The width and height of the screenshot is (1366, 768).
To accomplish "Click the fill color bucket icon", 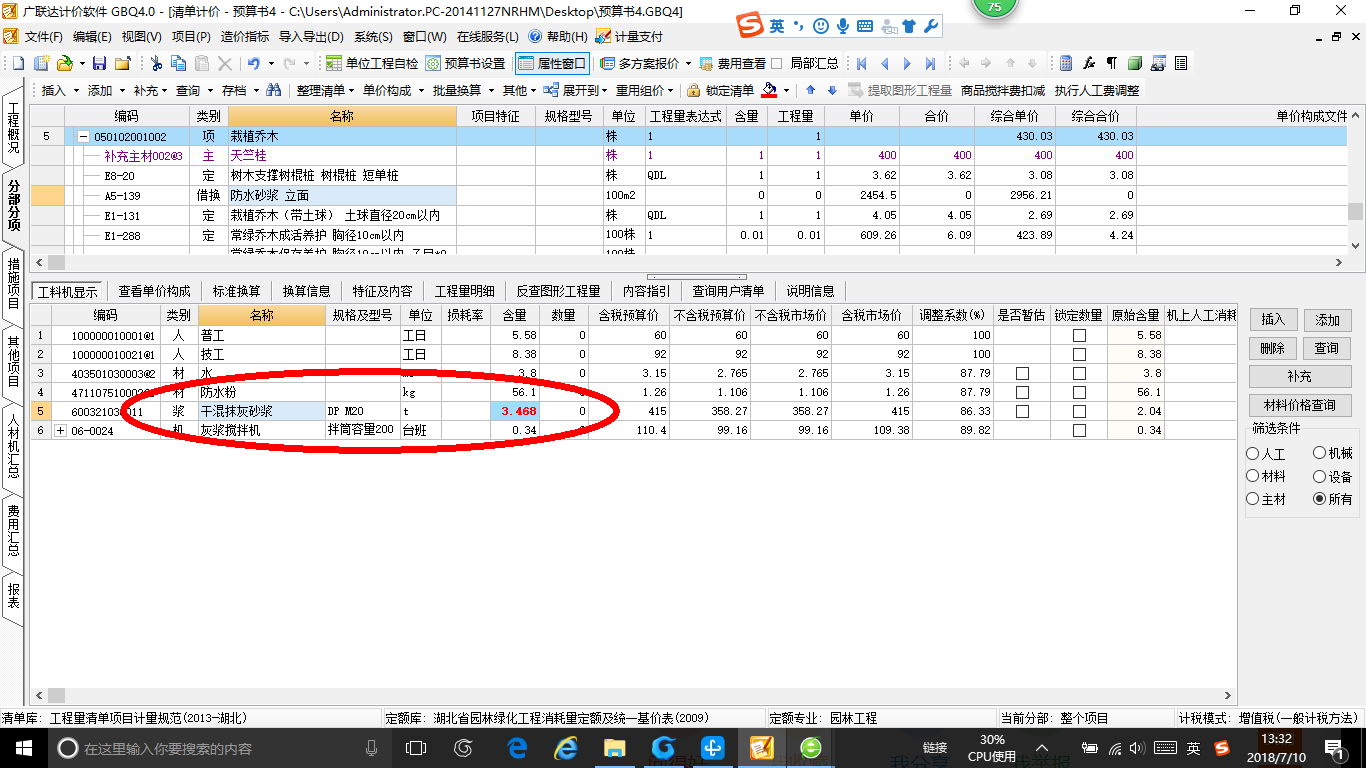I will [769, 90].
